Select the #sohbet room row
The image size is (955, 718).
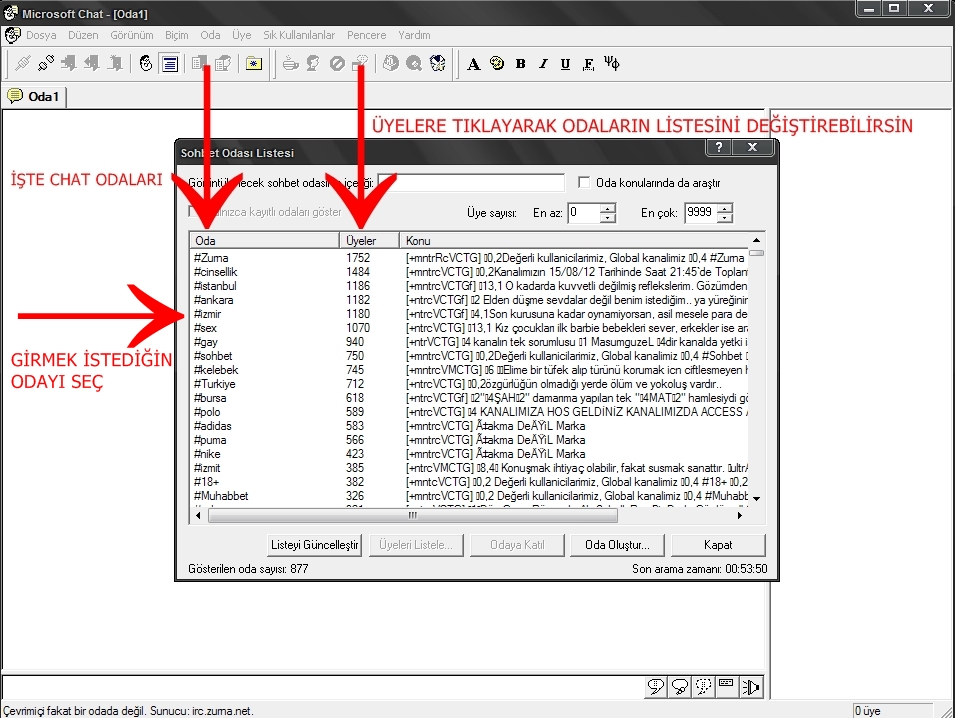[469, 356]
